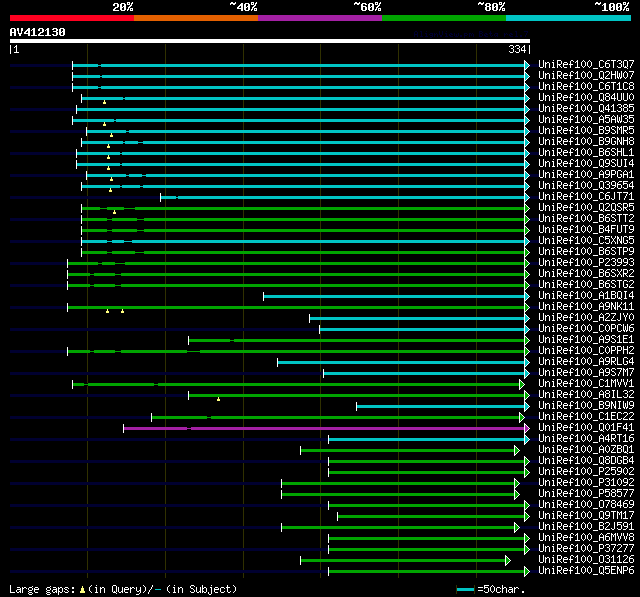Open the UniRef100_Q84UU0 hit label
Viewport: 640px width, 597px height.
pos(586,98)
